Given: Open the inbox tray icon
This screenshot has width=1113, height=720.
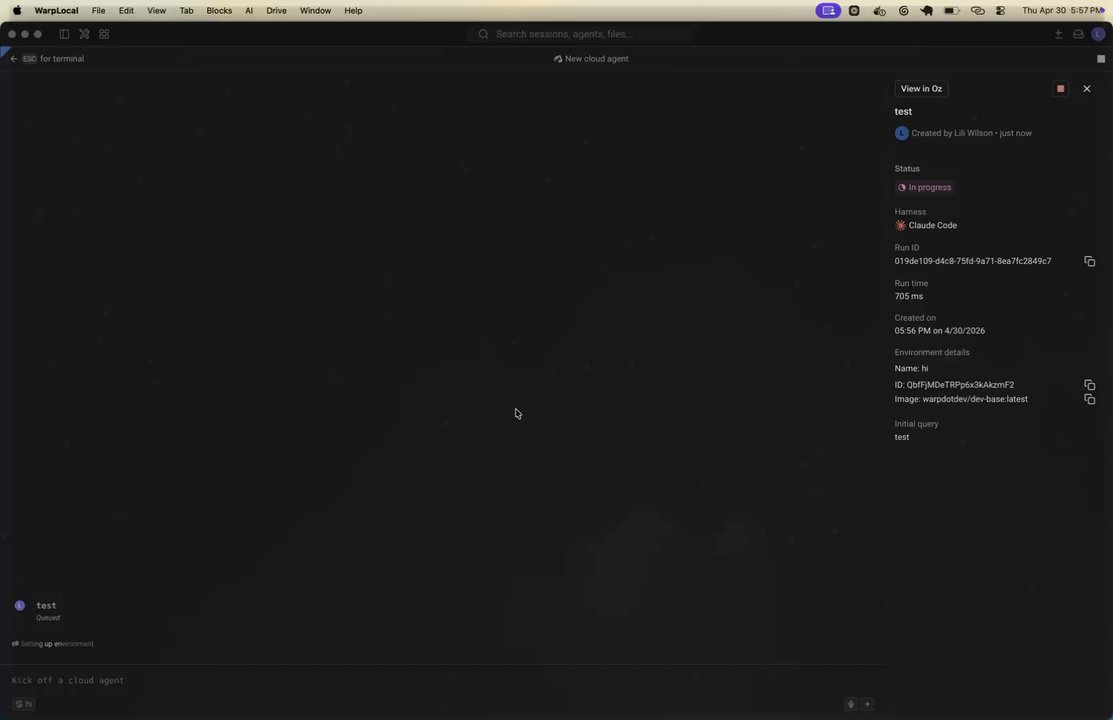Looking at the screenshot, I should click(1078, 34).
